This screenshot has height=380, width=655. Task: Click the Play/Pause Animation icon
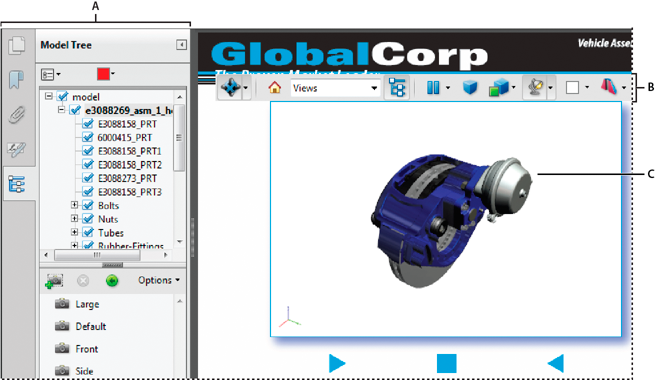pos(433,88)
